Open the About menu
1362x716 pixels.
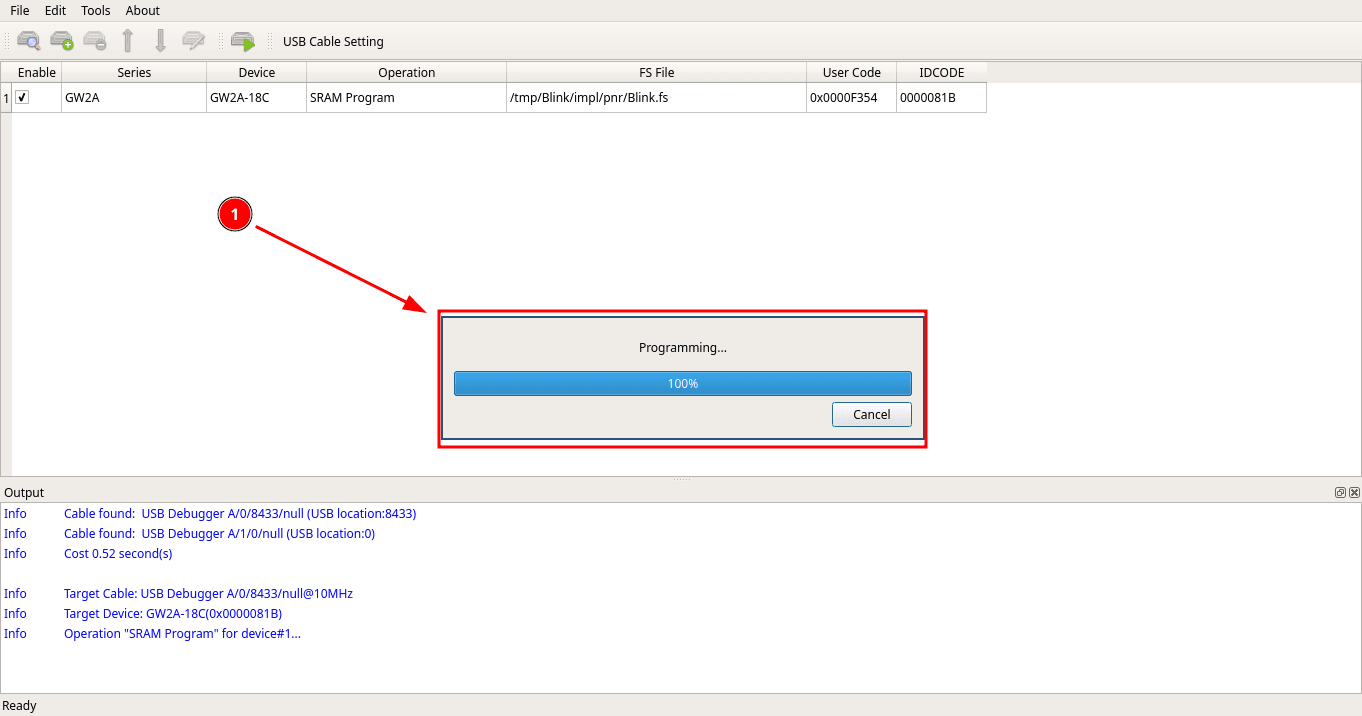[143, 10]
